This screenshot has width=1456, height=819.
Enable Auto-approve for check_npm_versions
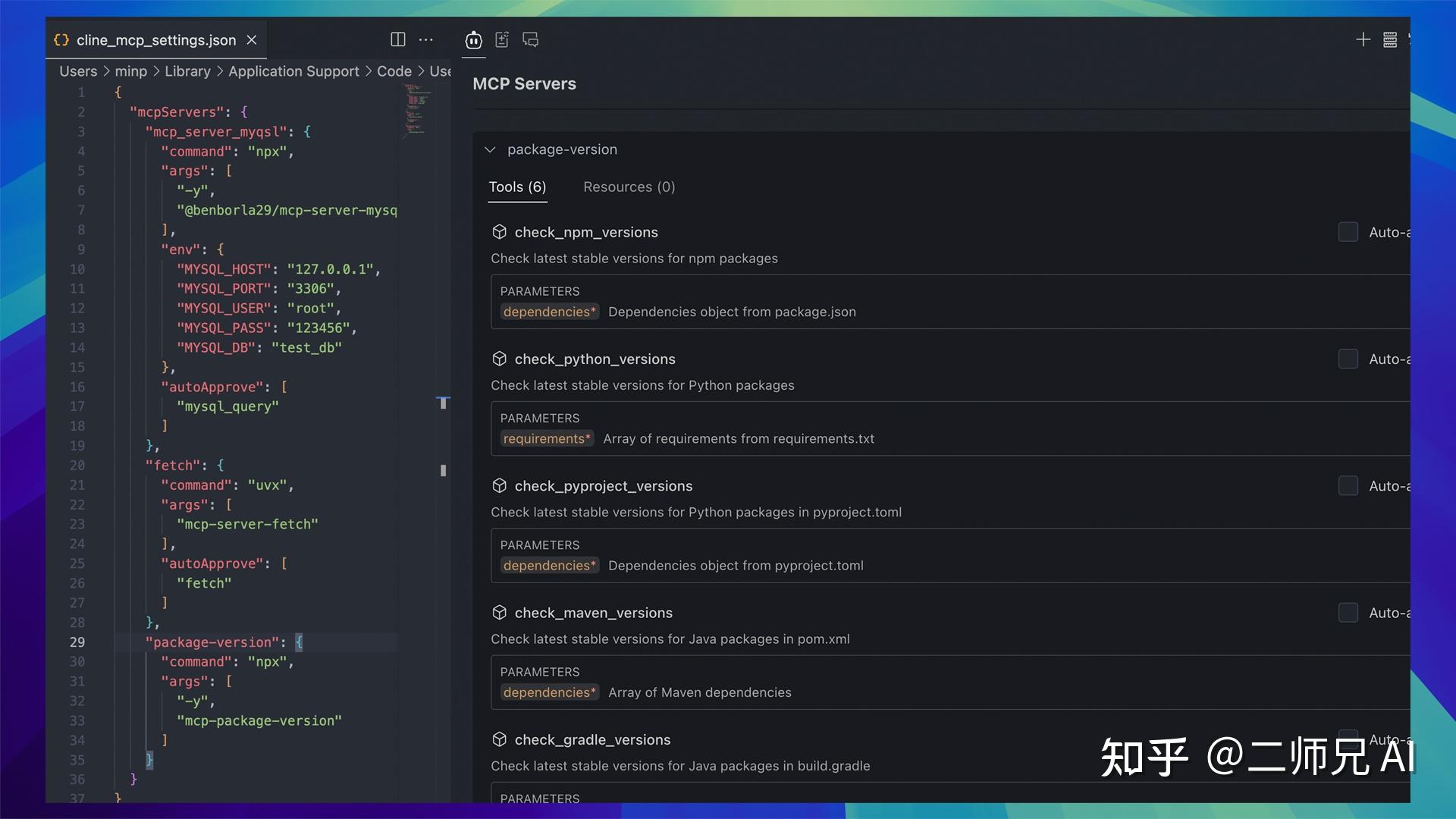tap(1348, 232)
